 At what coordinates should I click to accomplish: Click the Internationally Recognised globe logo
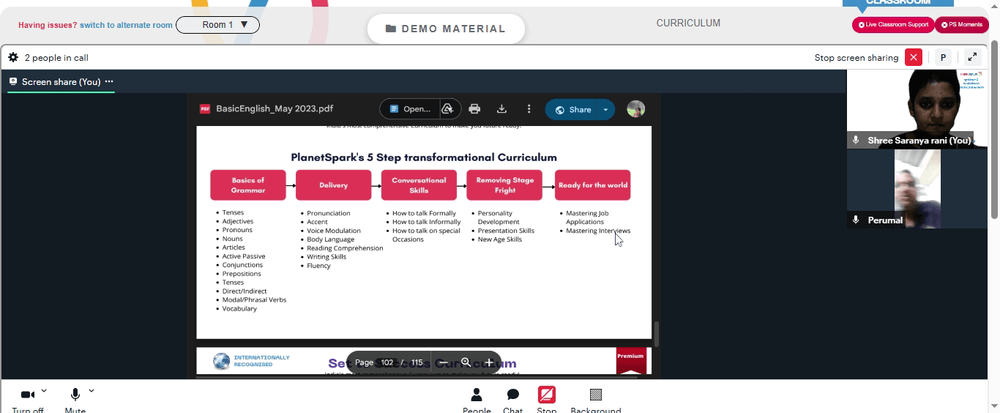(221, 361)
